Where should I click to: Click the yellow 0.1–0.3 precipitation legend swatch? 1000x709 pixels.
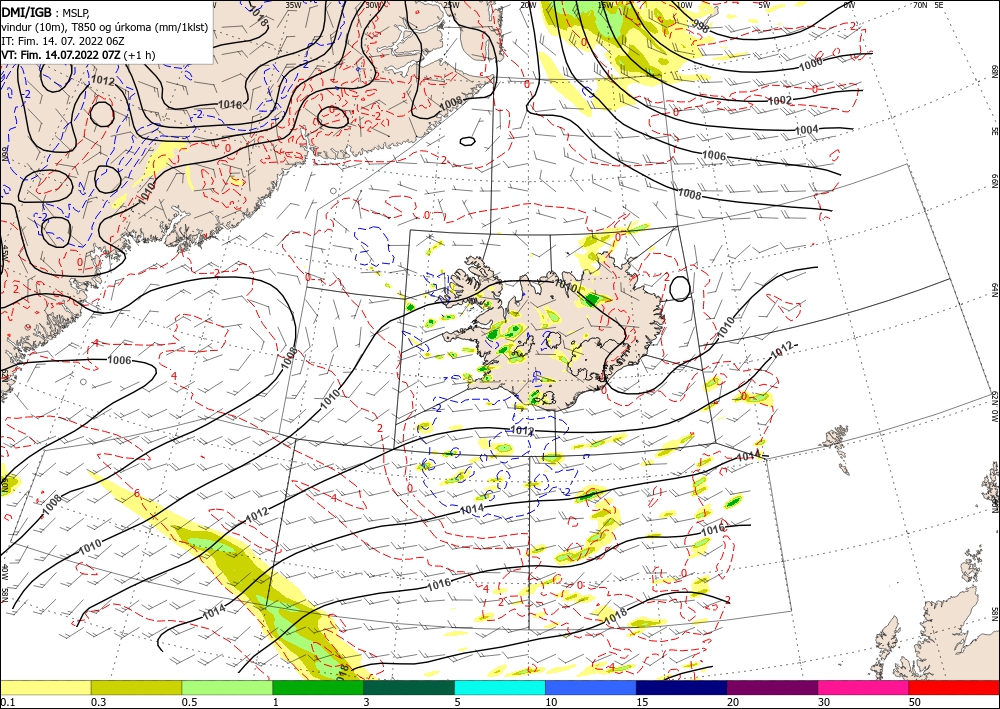[45, 687]
